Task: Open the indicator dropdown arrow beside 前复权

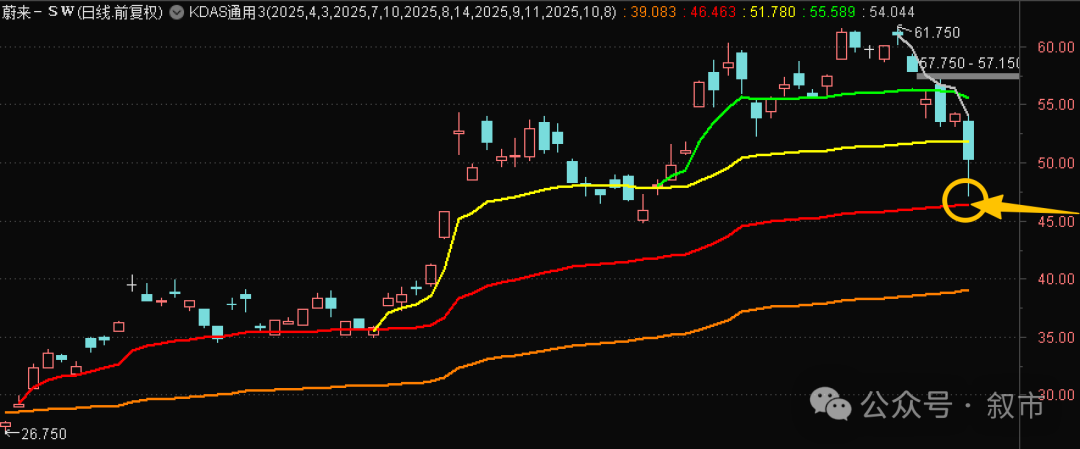Action: coord(175,12)
